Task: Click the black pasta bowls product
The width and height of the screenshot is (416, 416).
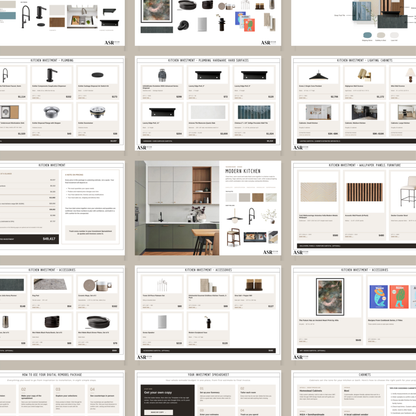Action: (52, 322)
